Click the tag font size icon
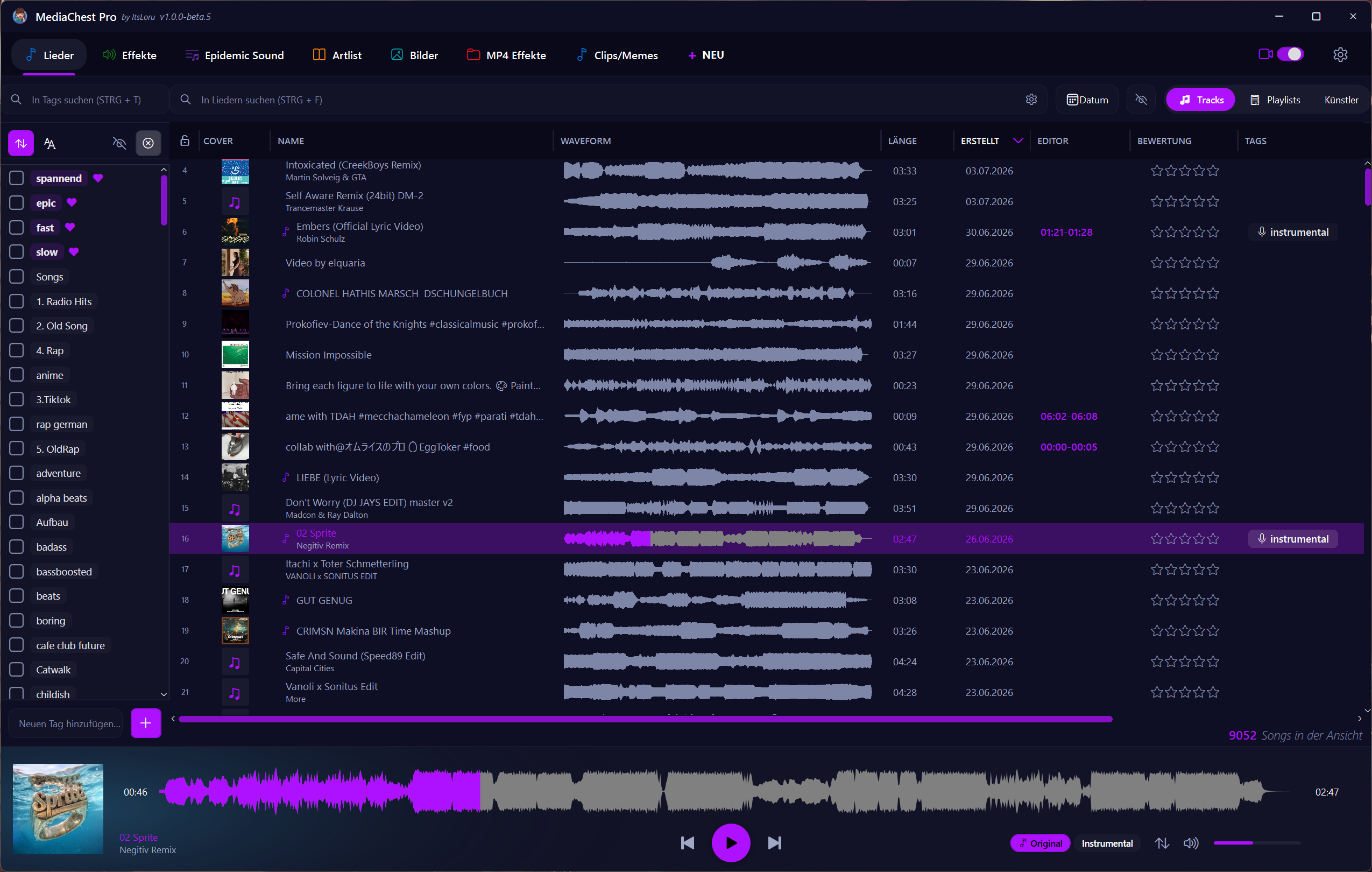Image resolution: width=1372 pixels, height=872 pixels. pos(50,143)
